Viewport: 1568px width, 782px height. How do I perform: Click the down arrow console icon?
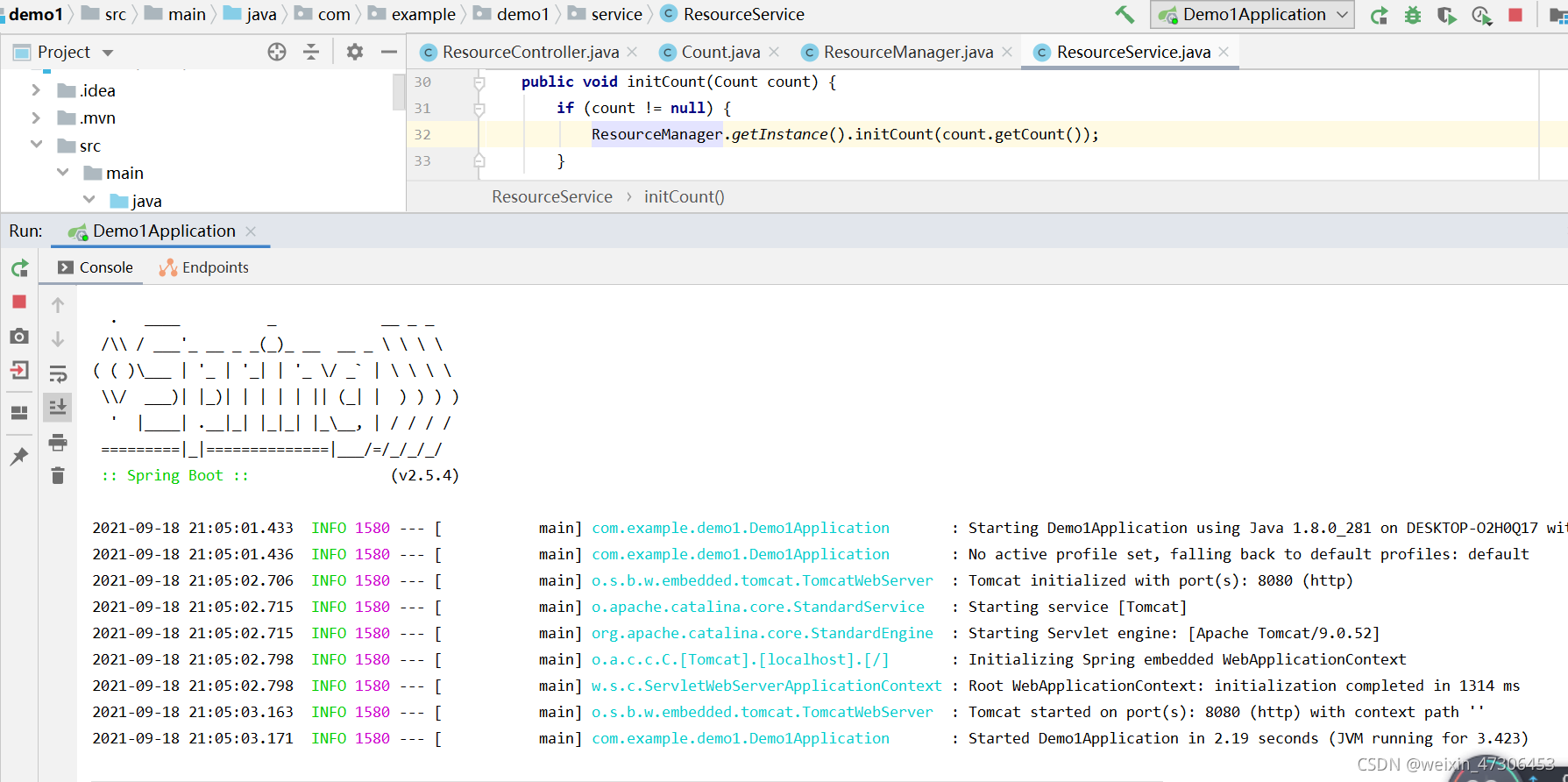tap(58, 339)
